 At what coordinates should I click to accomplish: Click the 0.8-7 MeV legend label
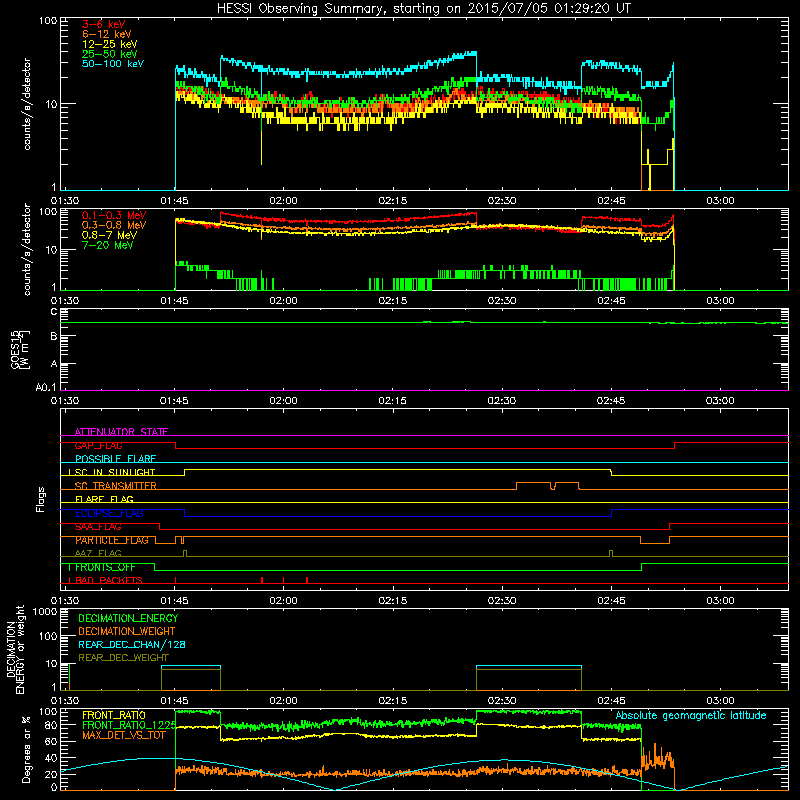point(109,235)
